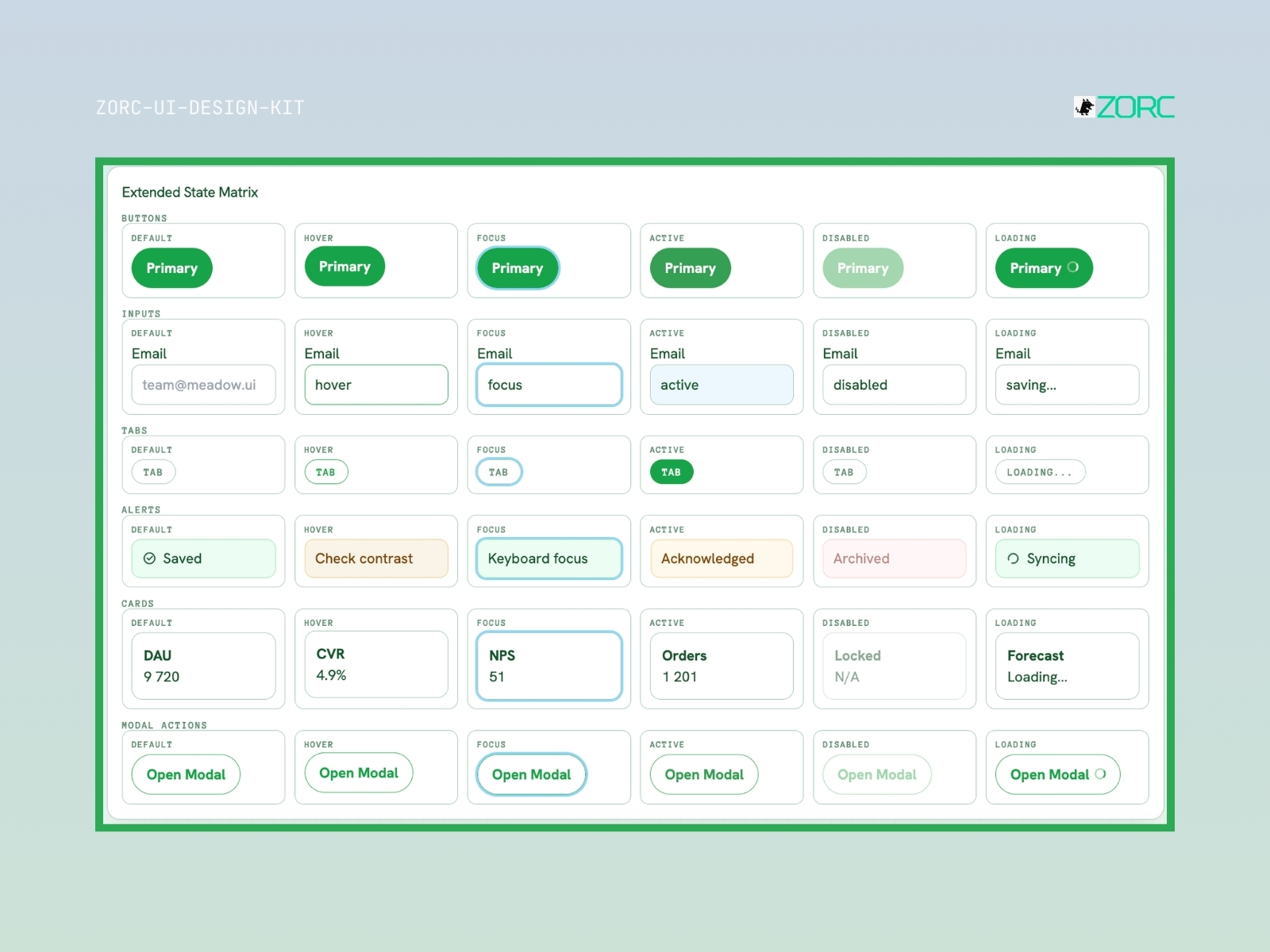Click the ALERTS section label
Image resolution: width=1270 pixels, height=952 pixels.
pos(141,510)
